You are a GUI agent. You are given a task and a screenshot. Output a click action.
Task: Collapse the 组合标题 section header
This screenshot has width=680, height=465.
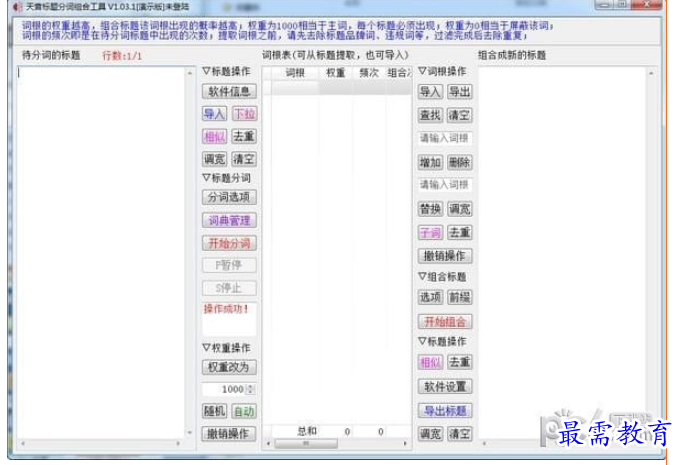coord(442,277)
